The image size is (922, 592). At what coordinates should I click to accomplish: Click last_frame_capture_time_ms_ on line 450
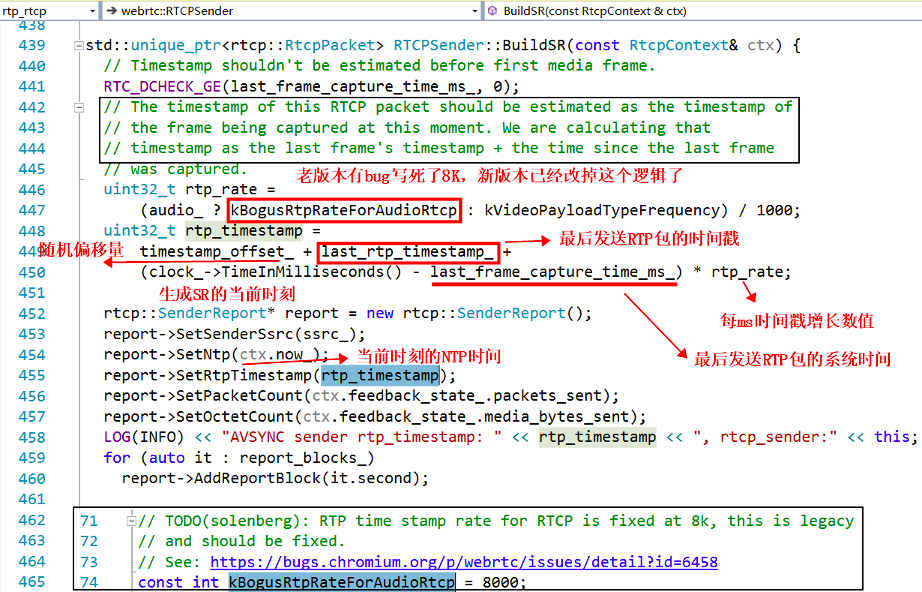(x=556, y=272)
